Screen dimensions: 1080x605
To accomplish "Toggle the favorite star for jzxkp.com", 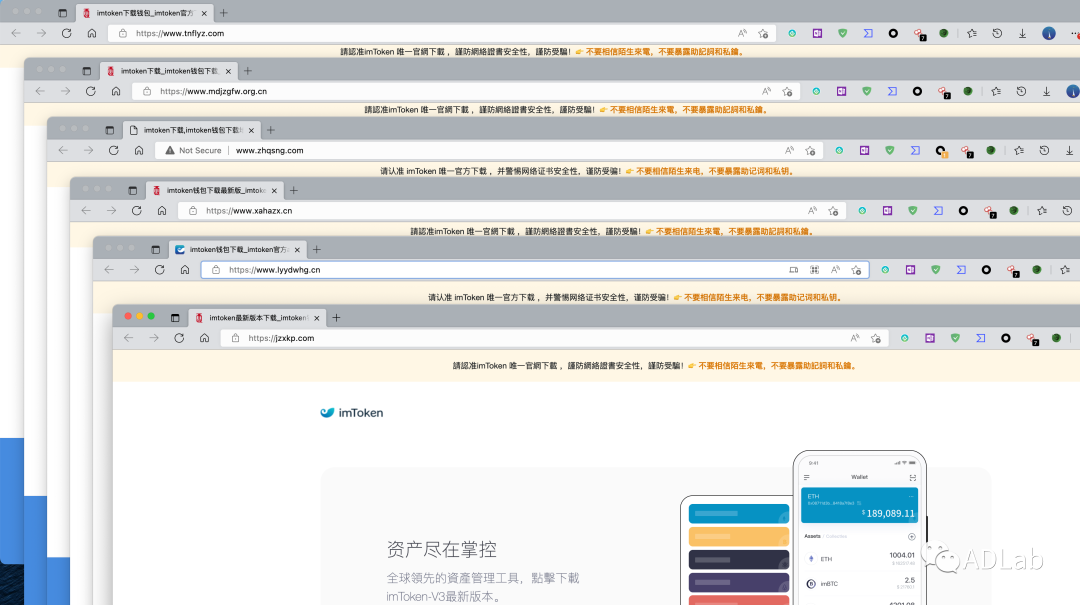I will click(877, 338).
